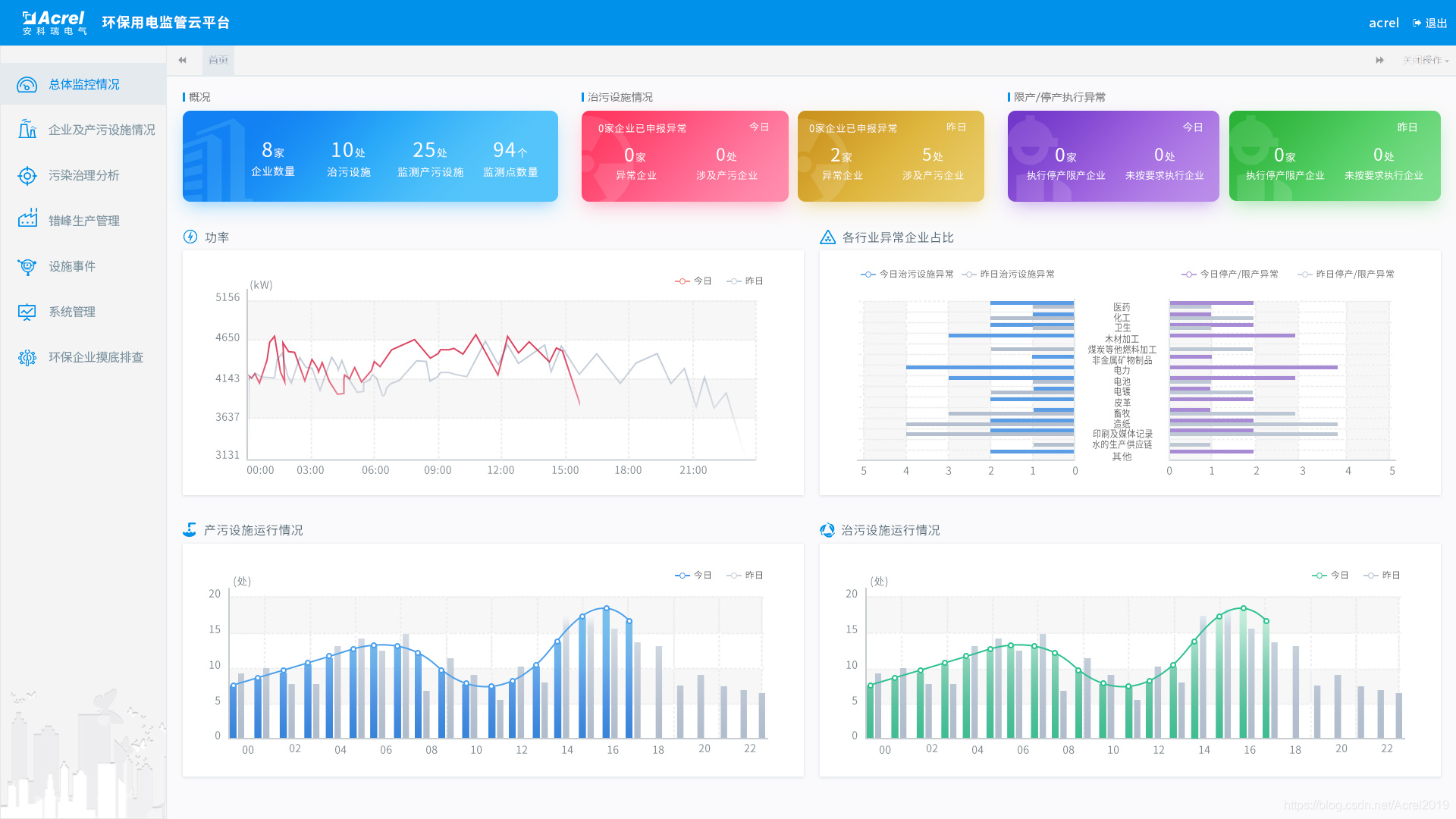Screen dimensions: 1456x819
Task: Click the 错峰生产管理 chart icon
Action: click(27, 220)
